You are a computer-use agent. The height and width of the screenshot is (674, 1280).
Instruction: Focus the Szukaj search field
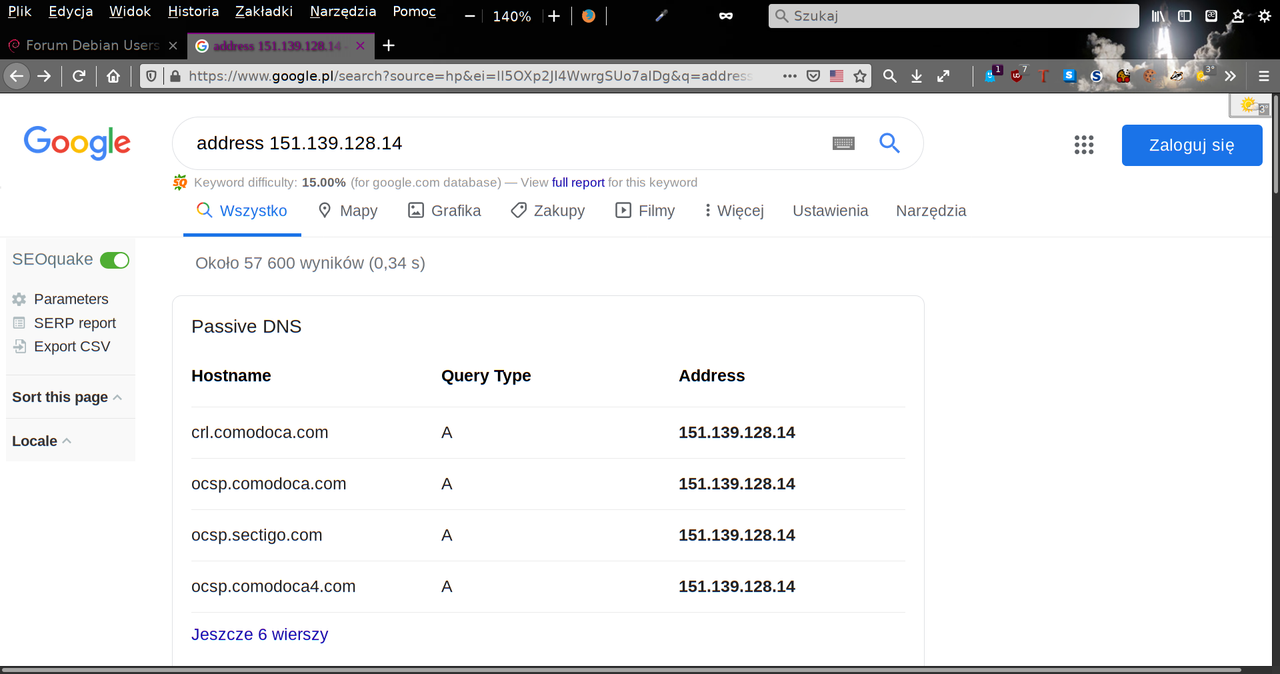point(954,16)
